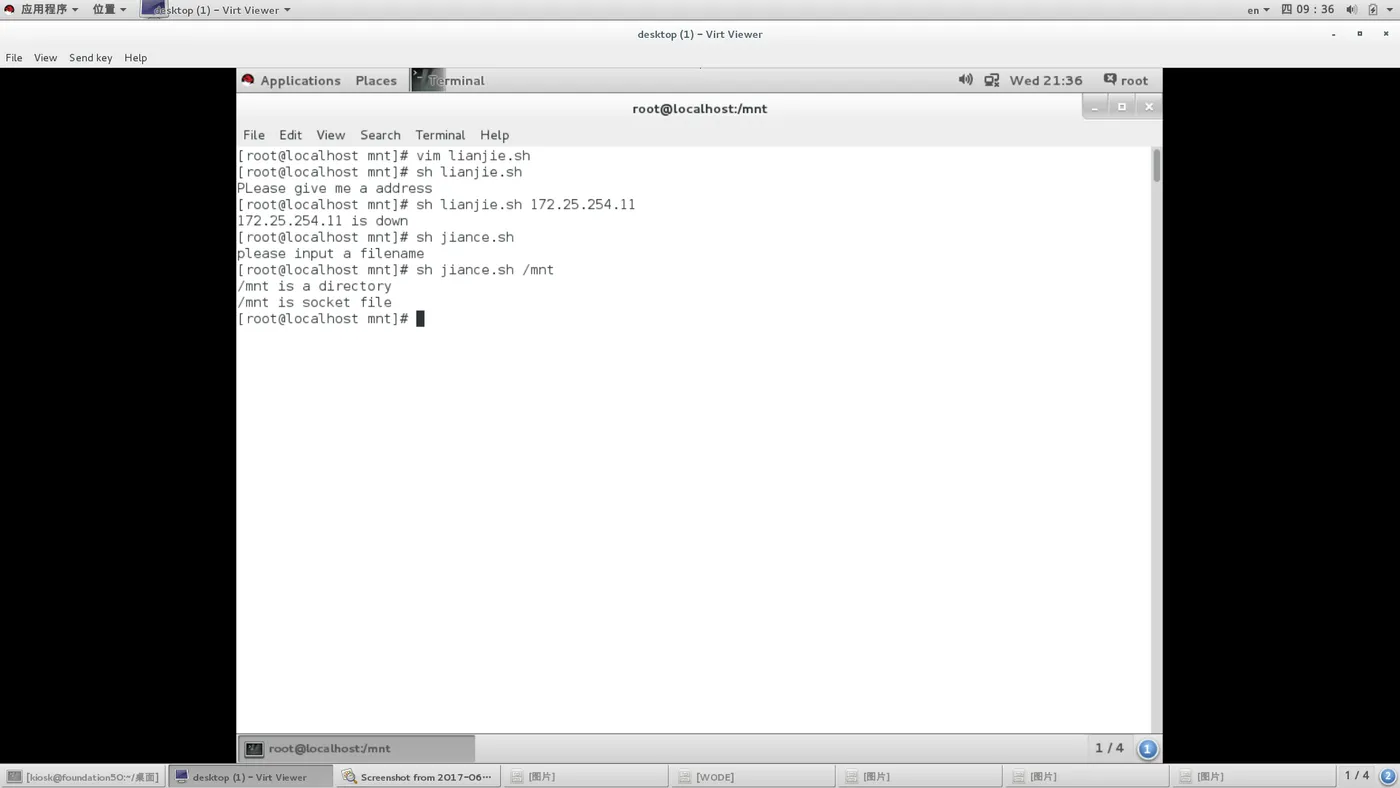The width and height of the screenshot is (1400, 788).
Task: Open the 'en' input language dropdown
Action: (x=1258, y=10)
